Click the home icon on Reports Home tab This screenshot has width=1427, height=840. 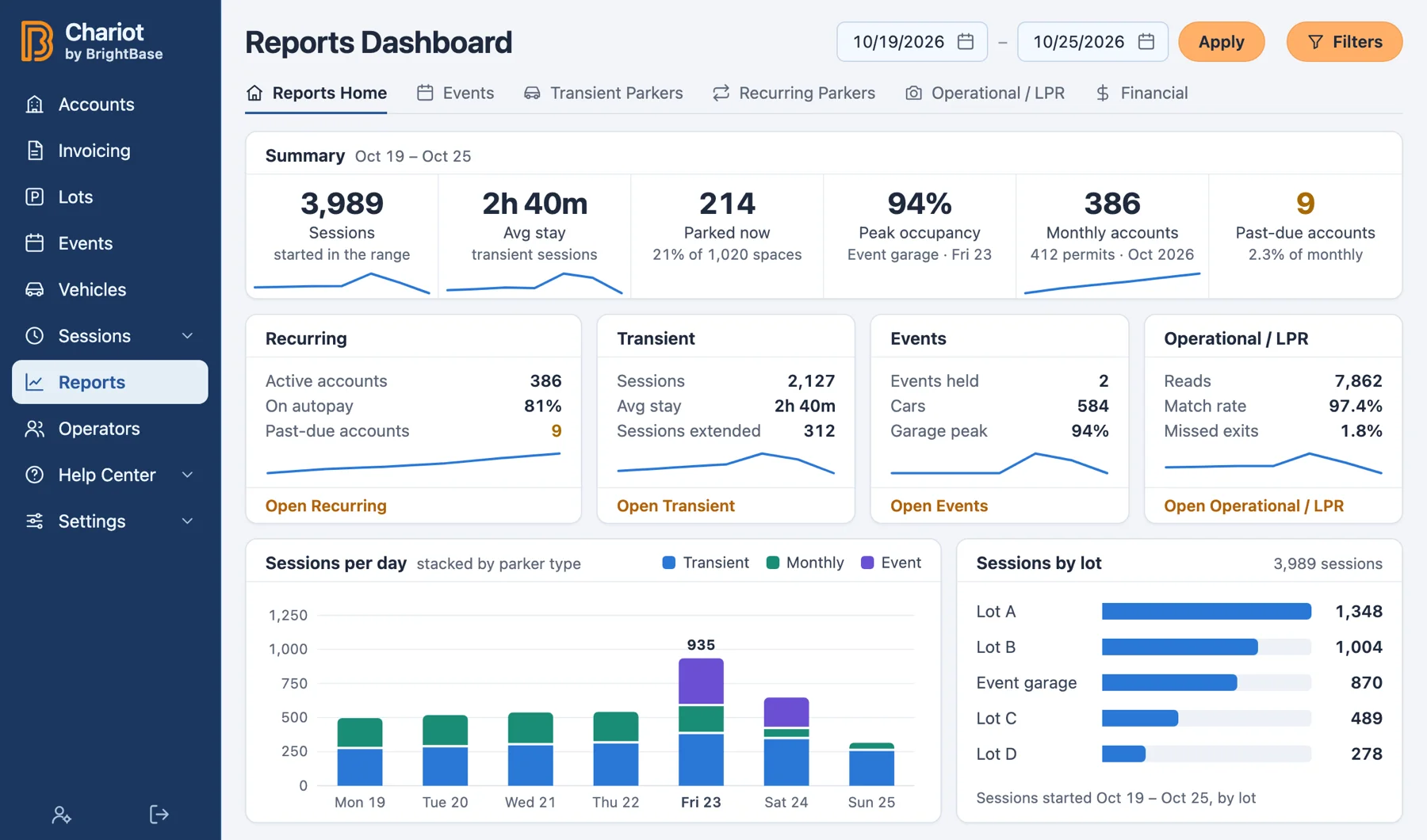[254, 94]
